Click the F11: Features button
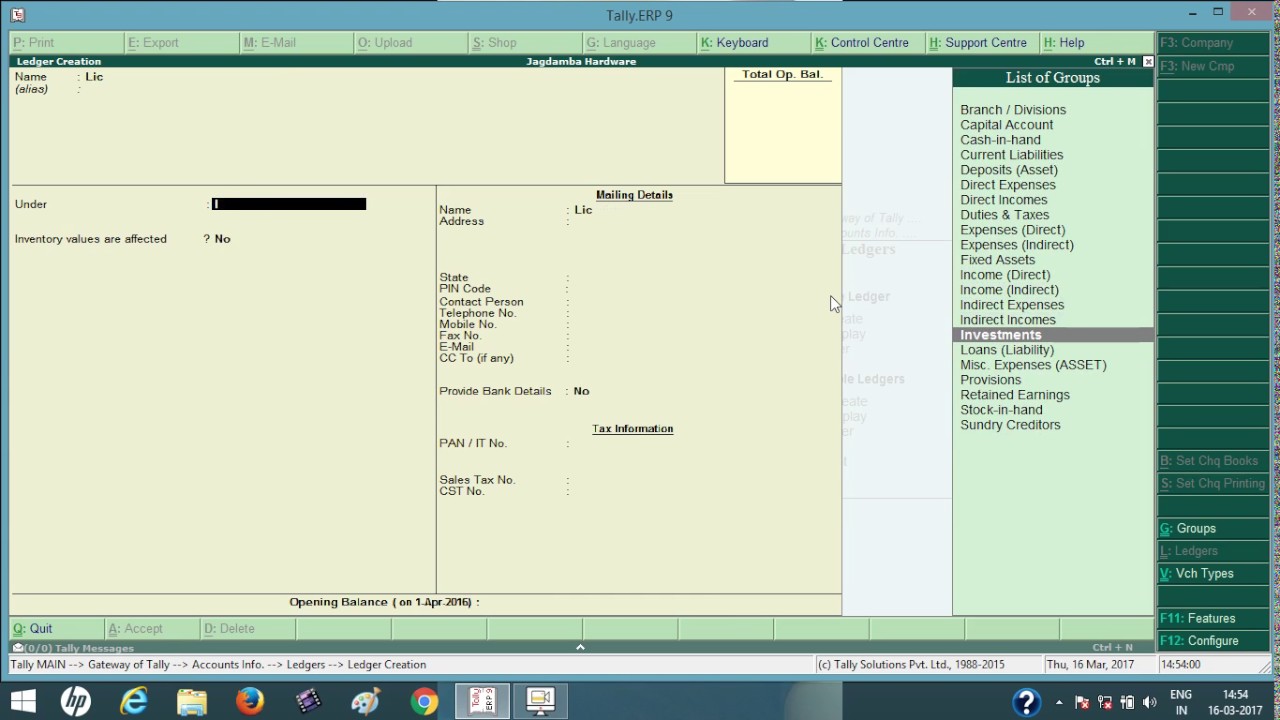 1213,619
